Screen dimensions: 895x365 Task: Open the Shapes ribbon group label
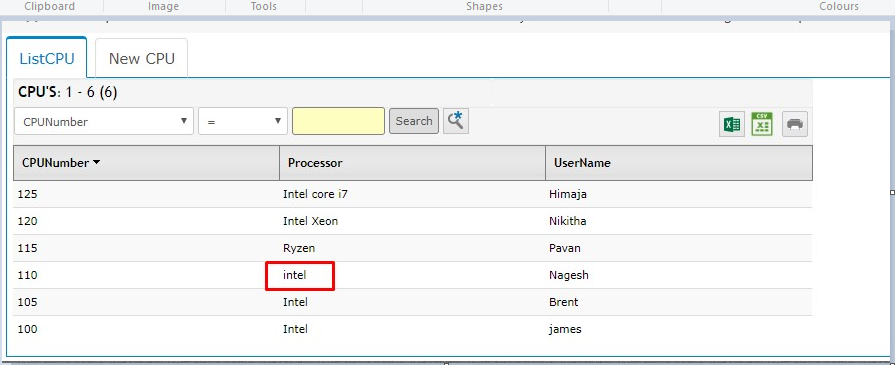pyautogui.click(x=484, y=6)
